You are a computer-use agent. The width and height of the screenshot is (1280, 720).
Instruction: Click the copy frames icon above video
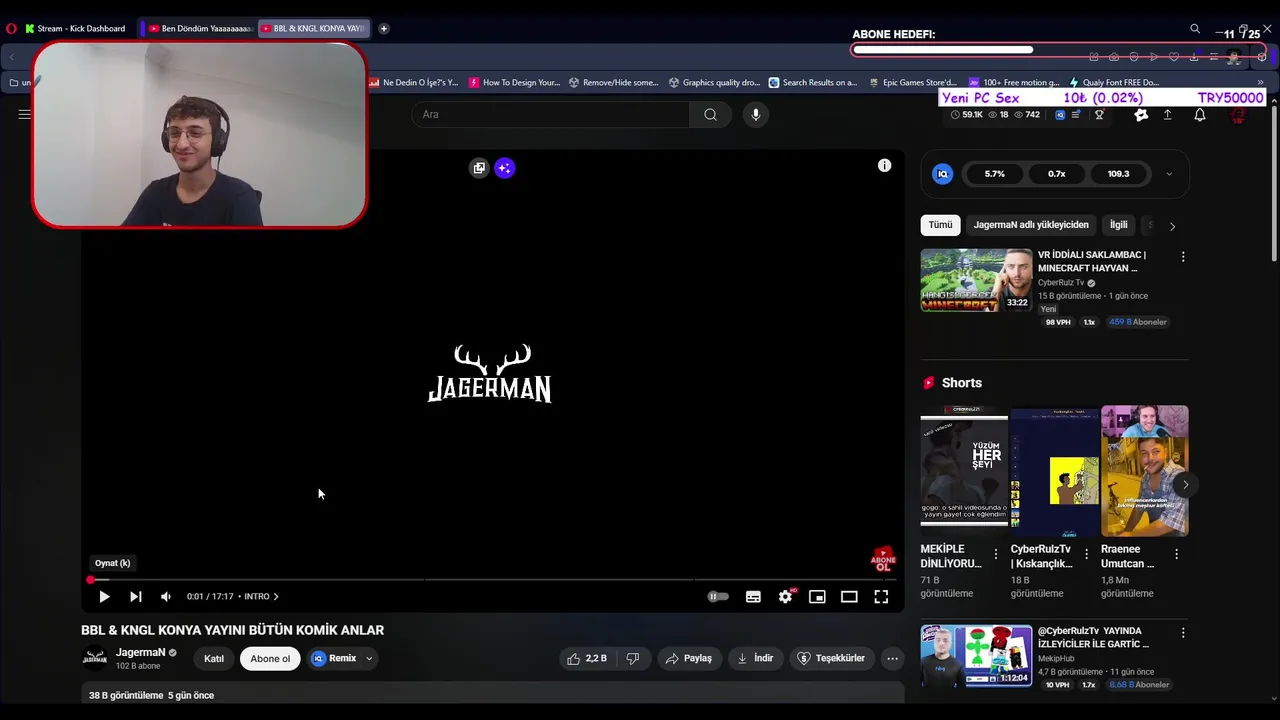(479, 168)
